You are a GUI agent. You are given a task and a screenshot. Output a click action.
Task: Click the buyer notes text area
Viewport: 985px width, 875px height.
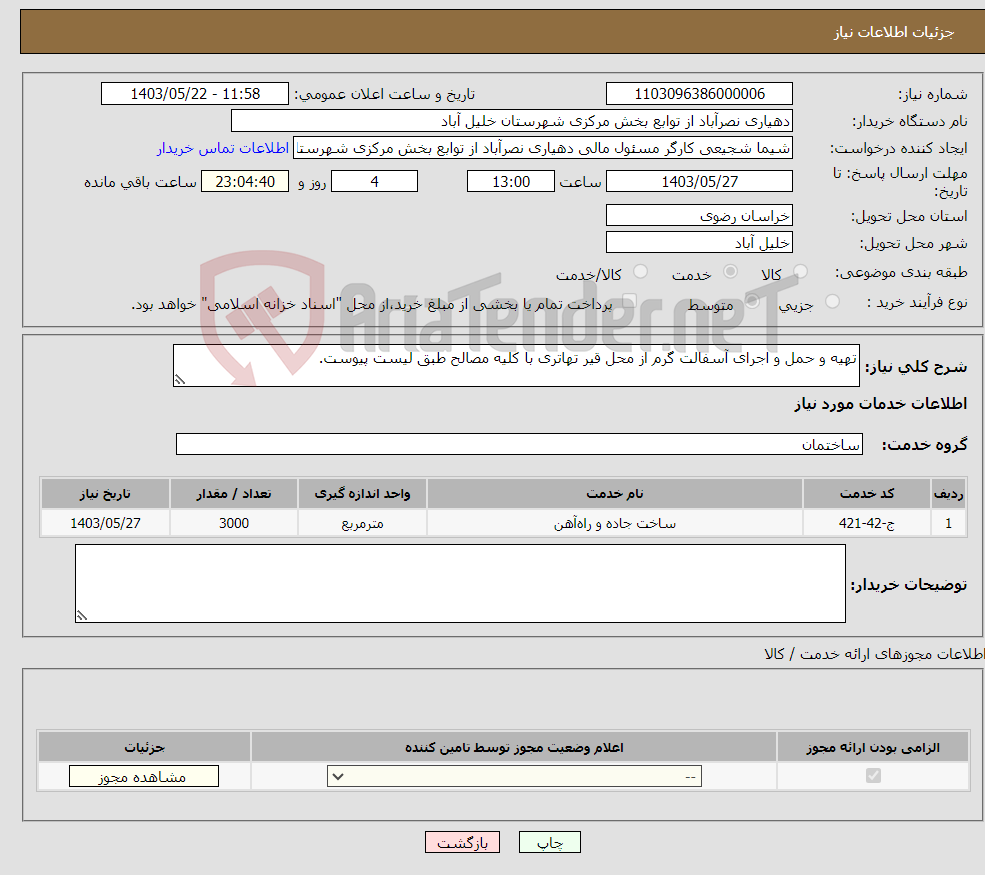(x=460, y=584)
